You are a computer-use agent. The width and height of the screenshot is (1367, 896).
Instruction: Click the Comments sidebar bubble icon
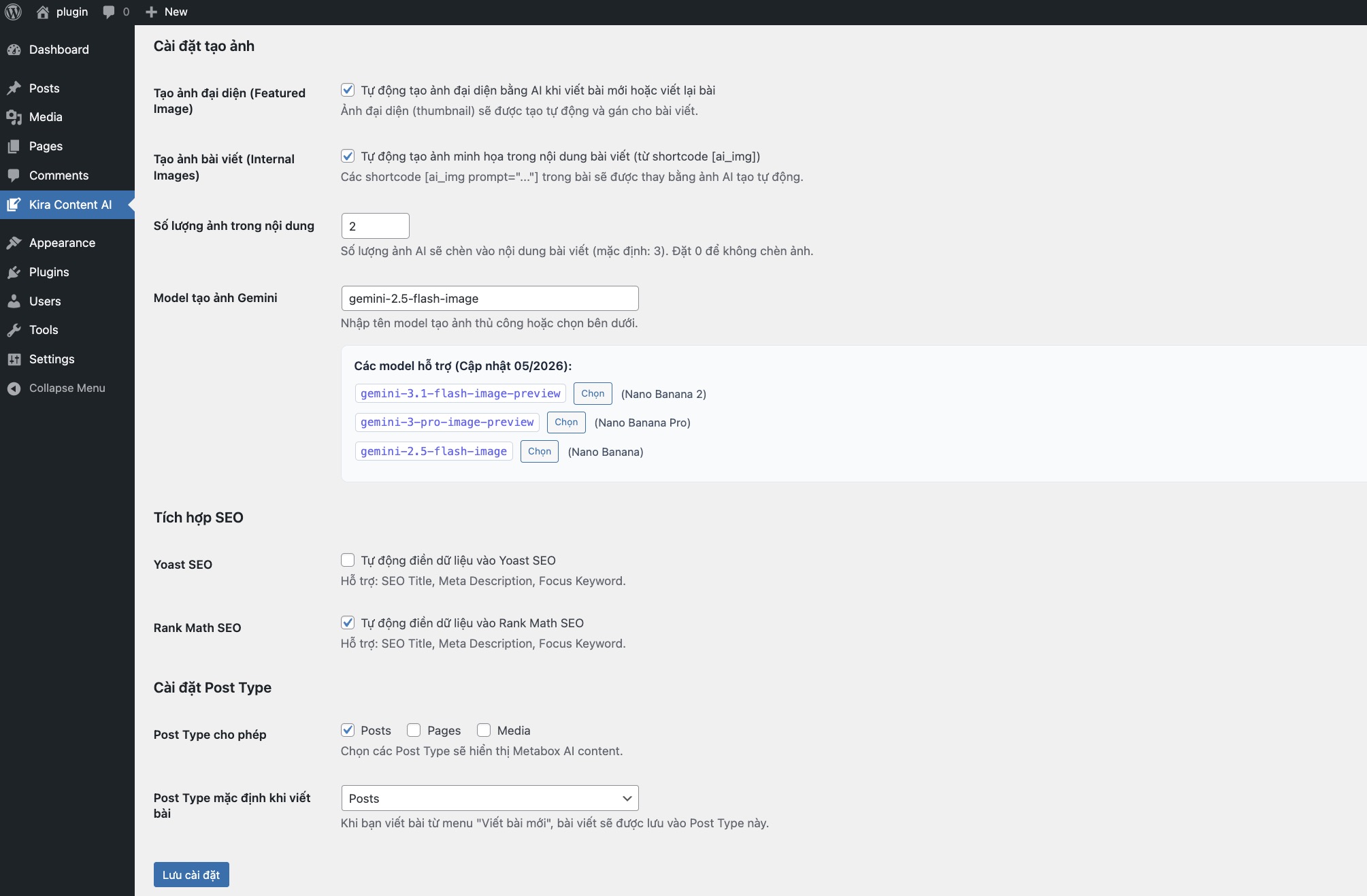click(x=14, y=176)
